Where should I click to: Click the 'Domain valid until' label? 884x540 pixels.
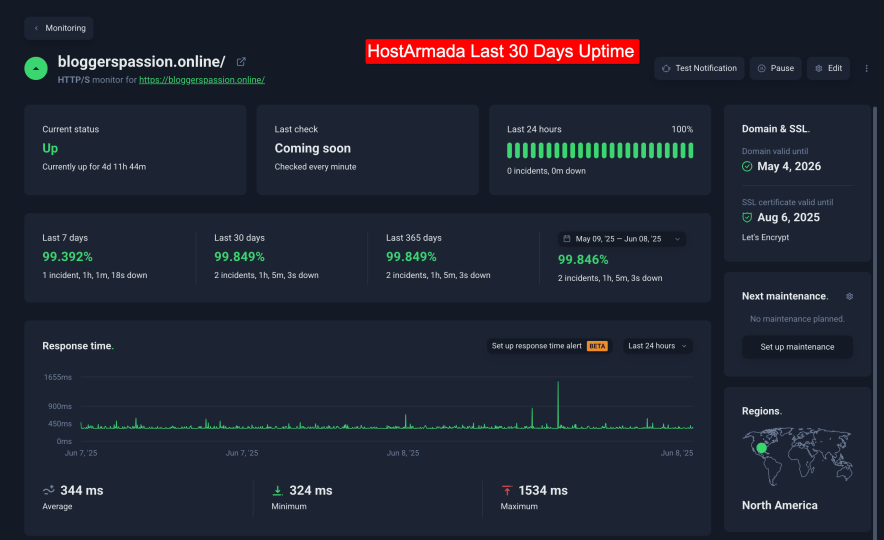775,151
